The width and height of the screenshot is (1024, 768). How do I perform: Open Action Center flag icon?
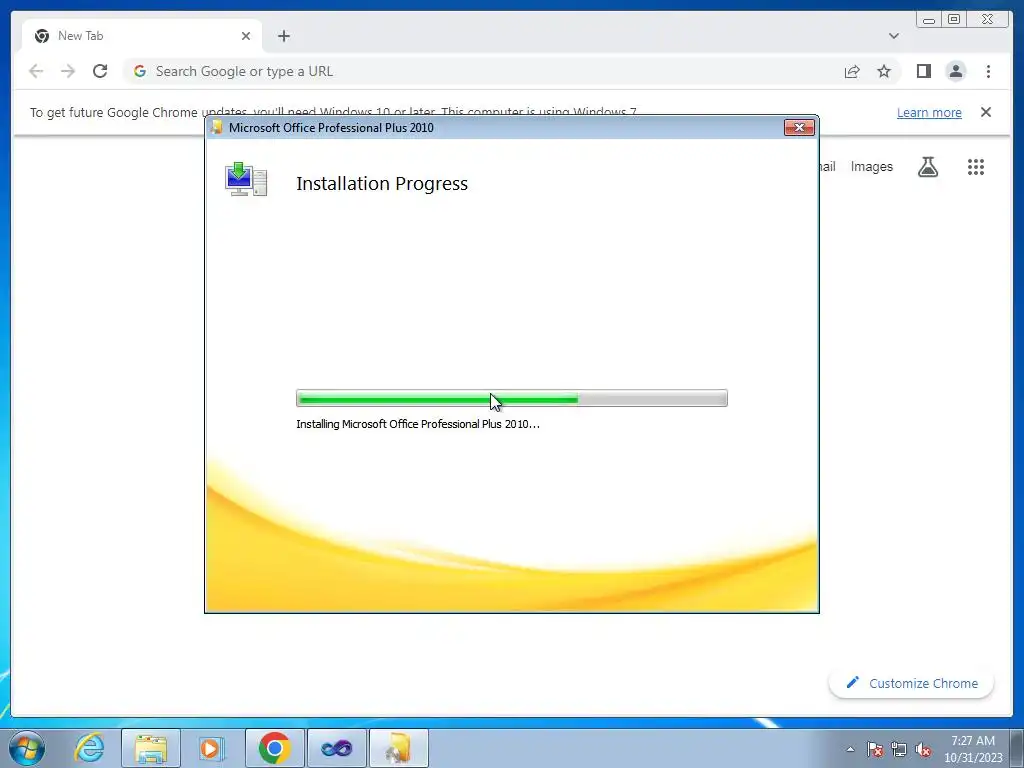[x=875, y=749]
